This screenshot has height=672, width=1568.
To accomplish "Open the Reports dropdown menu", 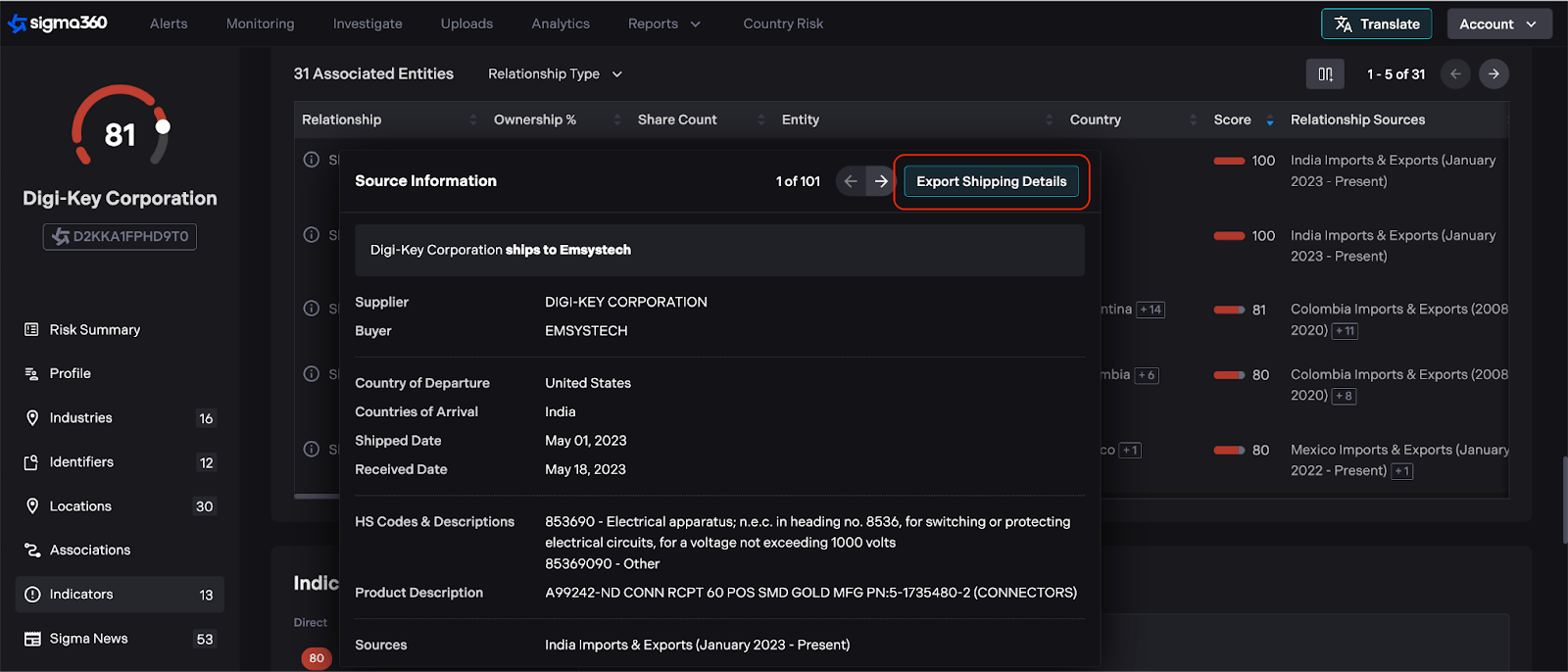I will pyautogui.click(x=663, y=24).
